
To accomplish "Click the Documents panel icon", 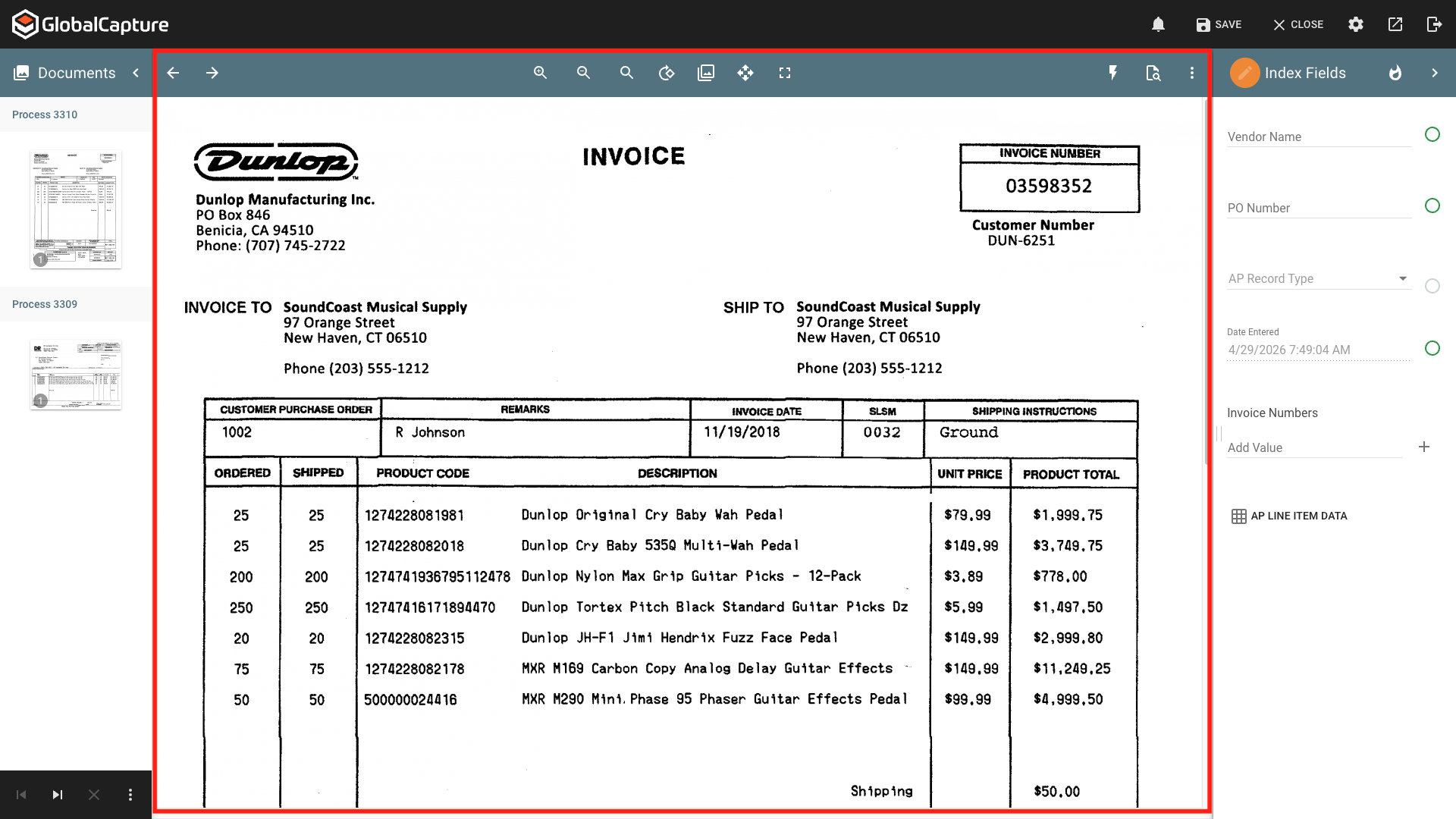I will coord(21,73).
